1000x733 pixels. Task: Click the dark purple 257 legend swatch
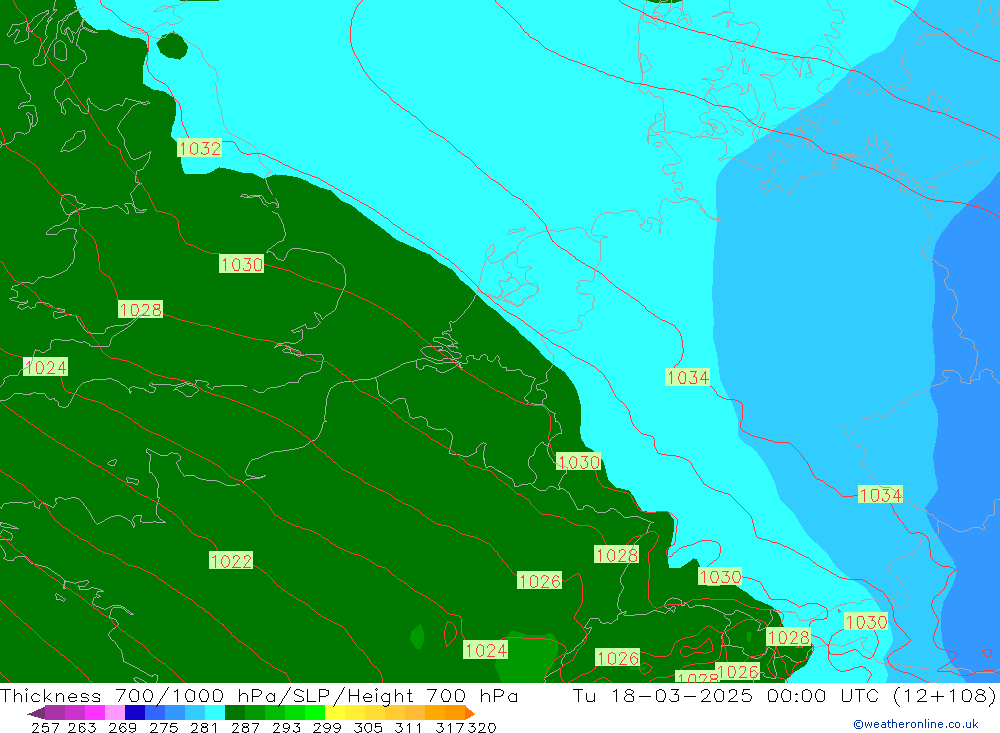click(54, 712)
